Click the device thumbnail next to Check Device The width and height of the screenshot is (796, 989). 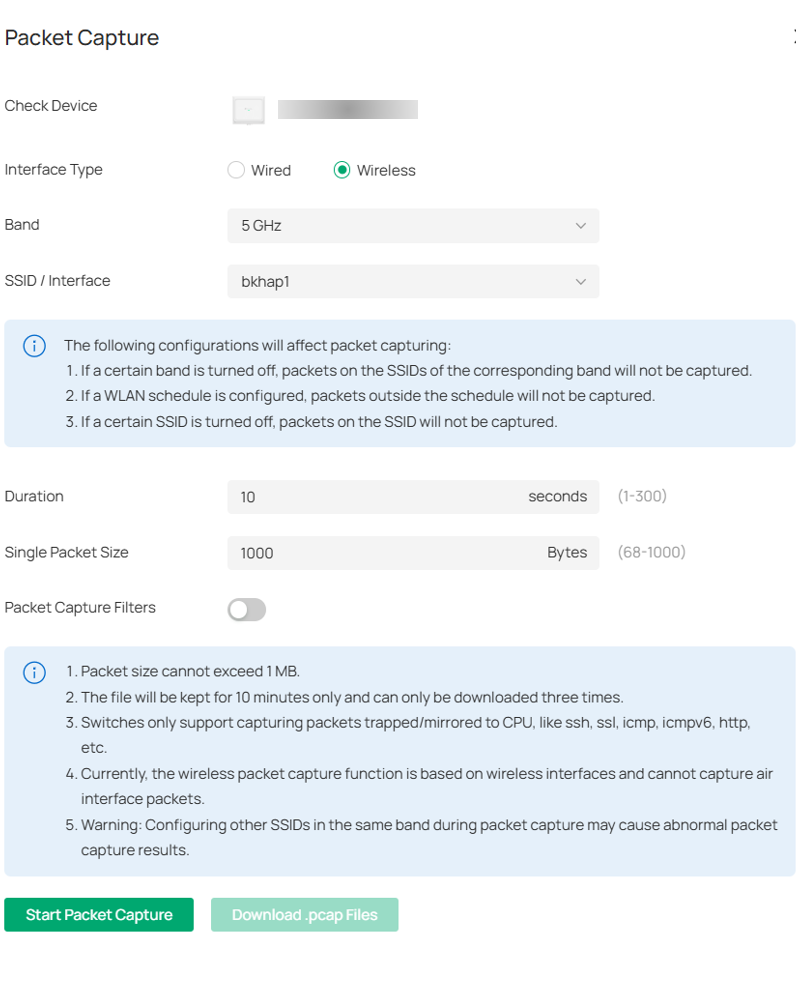(x=248, y=110)
